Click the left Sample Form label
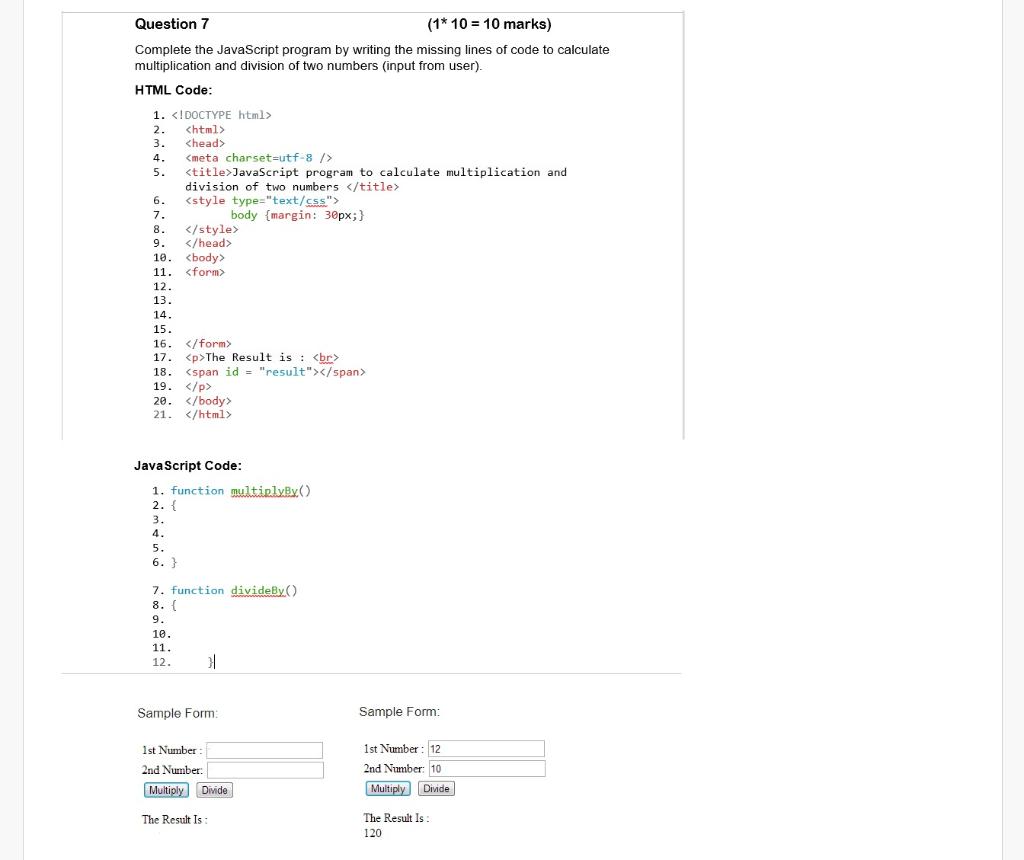 pyautogui.click(x=177, y=712)
